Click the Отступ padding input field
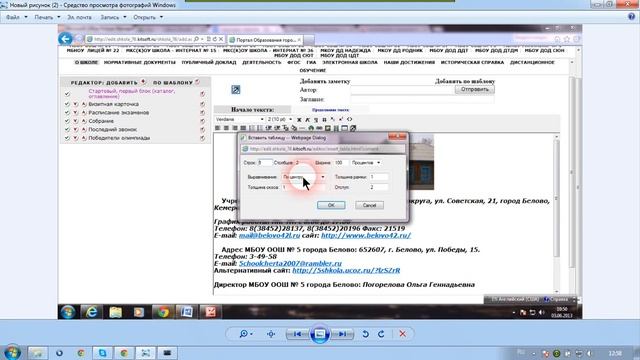The width and height of the screenshot is (640, 360). 379,187
